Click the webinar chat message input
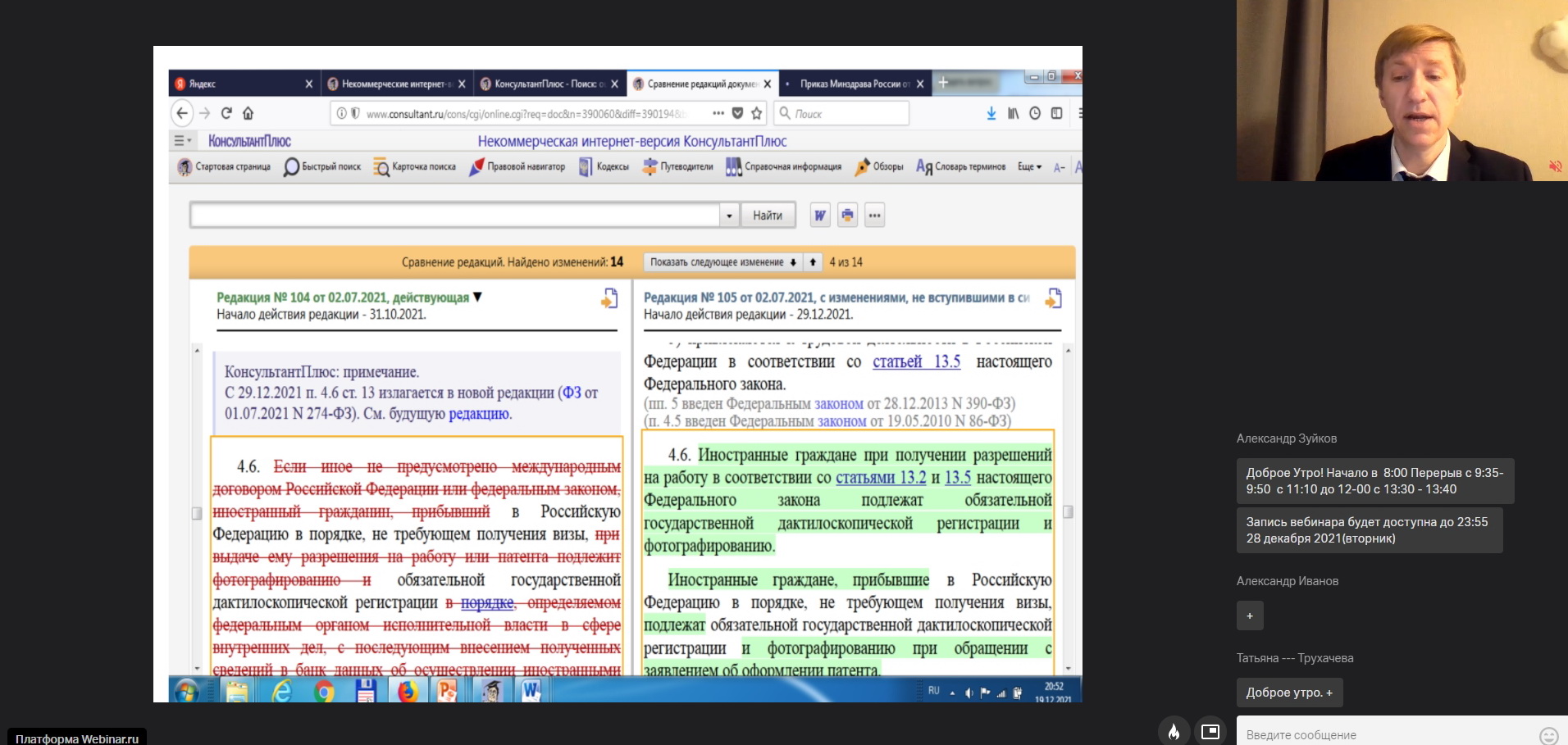1568x745 pixels. click(1386, 735)
